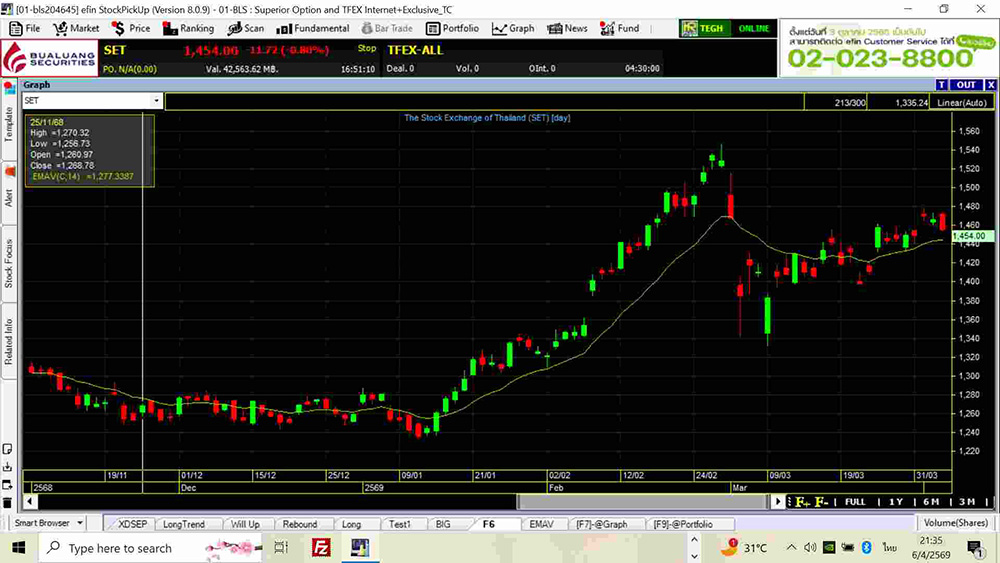Click the News icon in the toolbar
Screen dimensions: 1000x563
coord(556,29)
